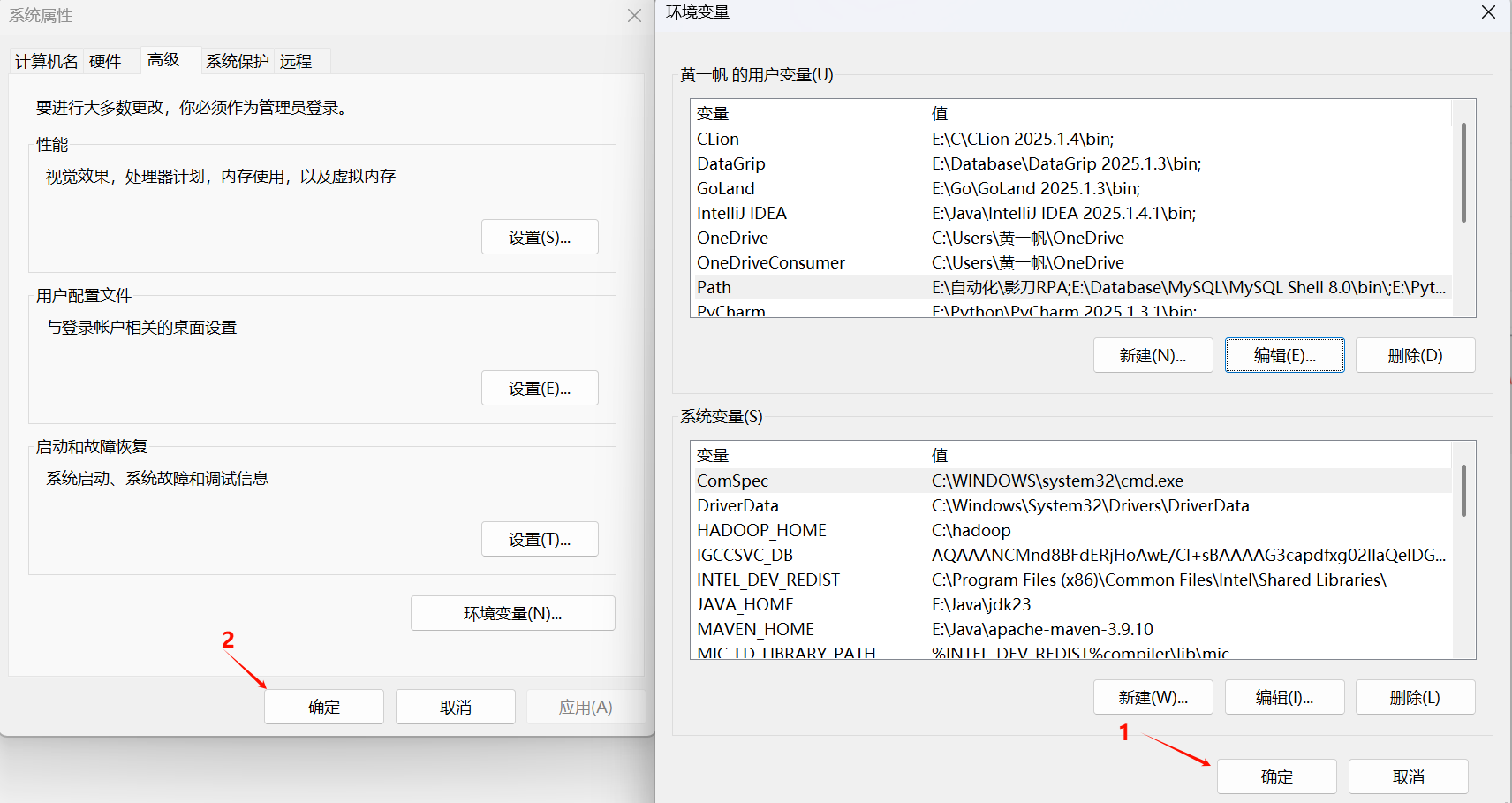This screenshot has width=1512, height=803.
Task: Open the 硬件 tab
Action: pos(105,62)
